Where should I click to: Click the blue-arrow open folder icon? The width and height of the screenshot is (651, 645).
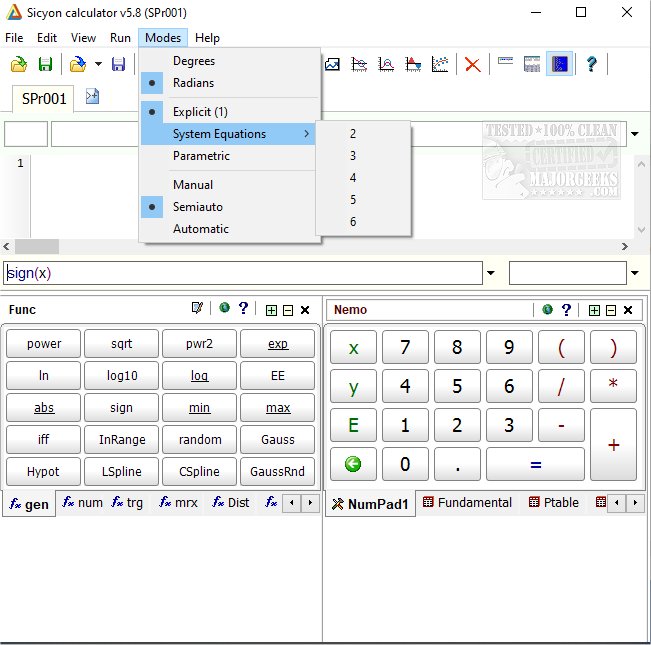coord(78,64)
